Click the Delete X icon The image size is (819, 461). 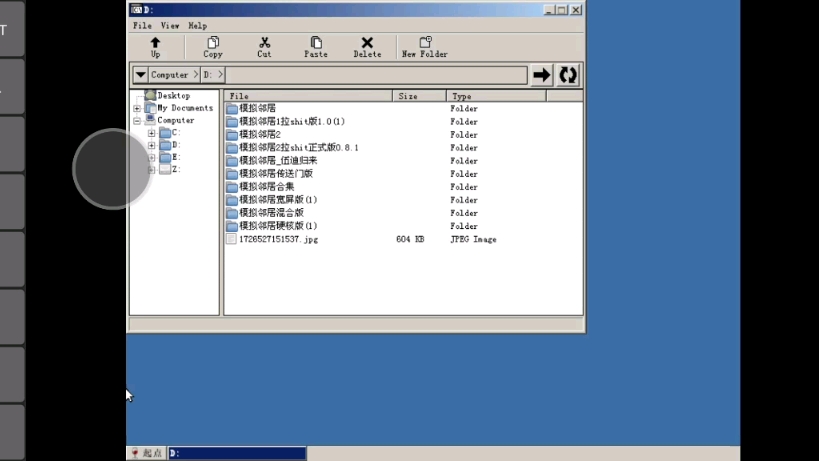(x=367, y=42)
